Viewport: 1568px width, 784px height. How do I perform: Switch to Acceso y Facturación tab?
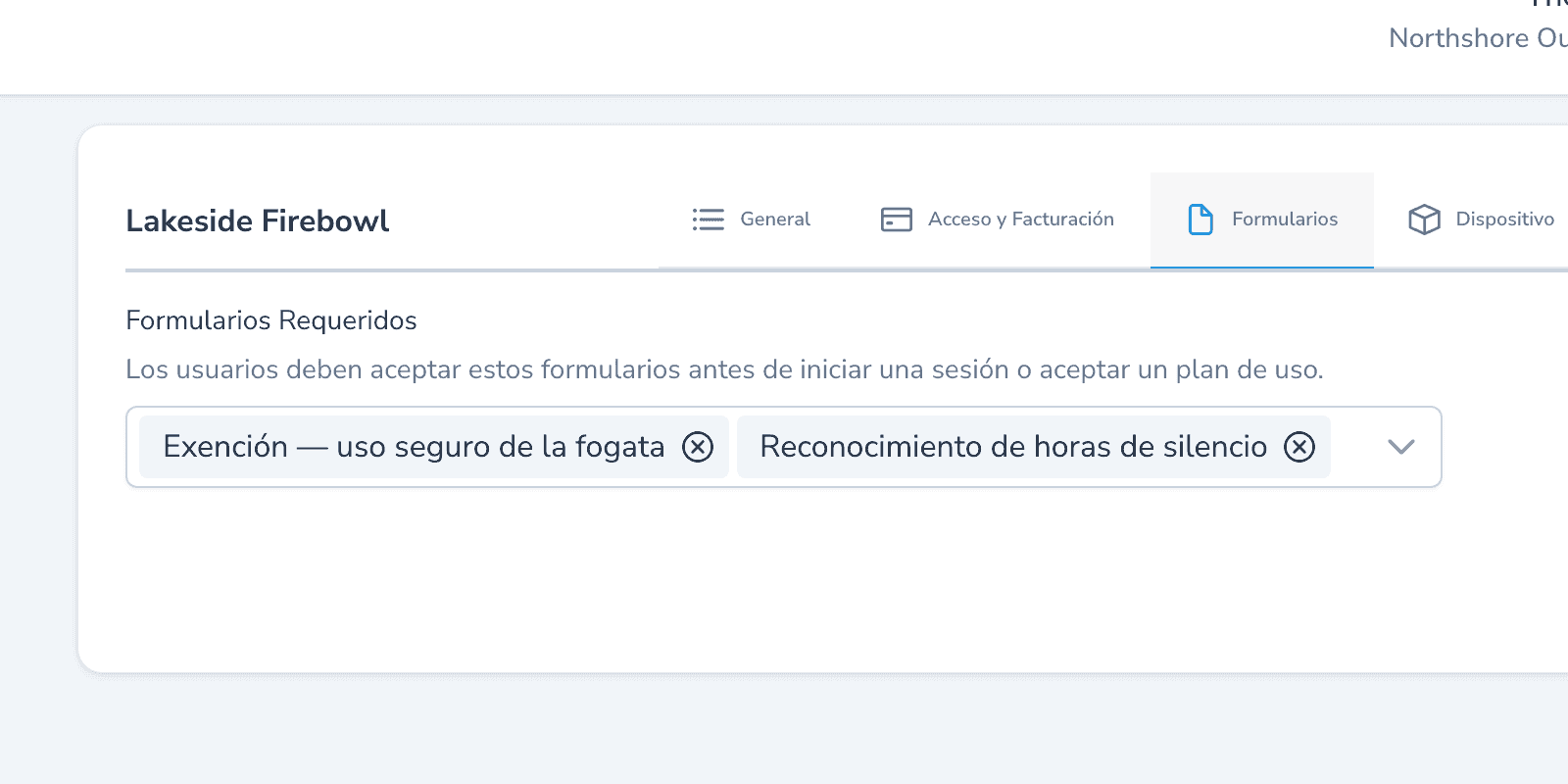pos(998,220)
